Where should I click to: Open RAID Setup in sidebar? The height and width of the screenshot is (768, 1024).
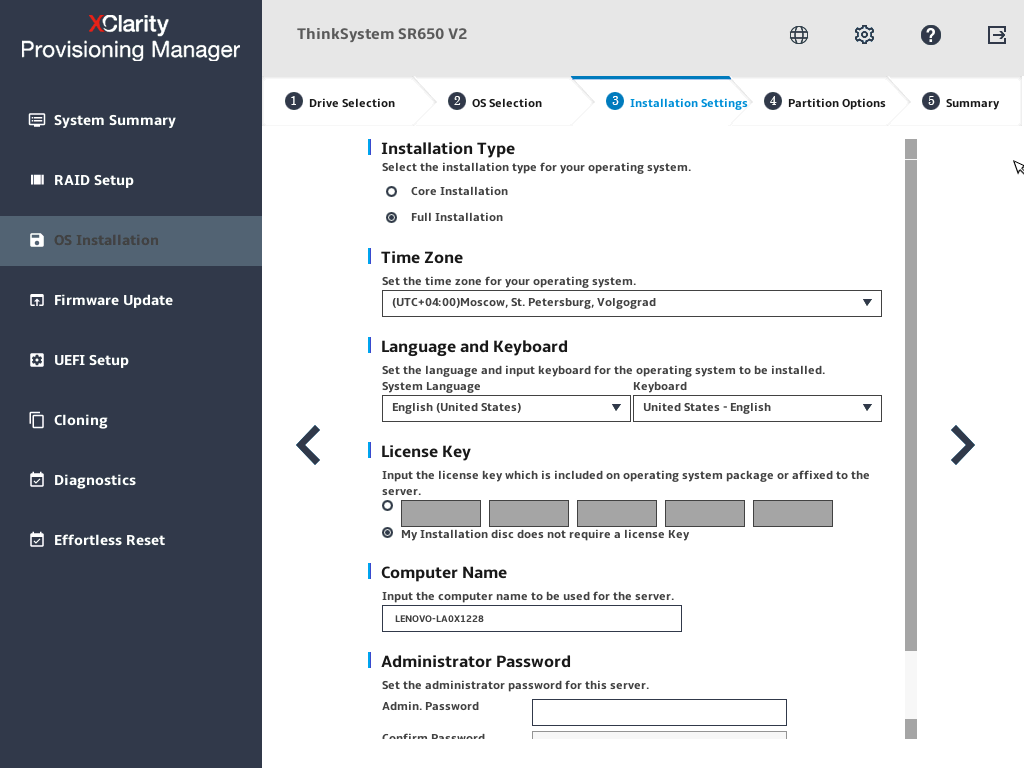[94, 180]
